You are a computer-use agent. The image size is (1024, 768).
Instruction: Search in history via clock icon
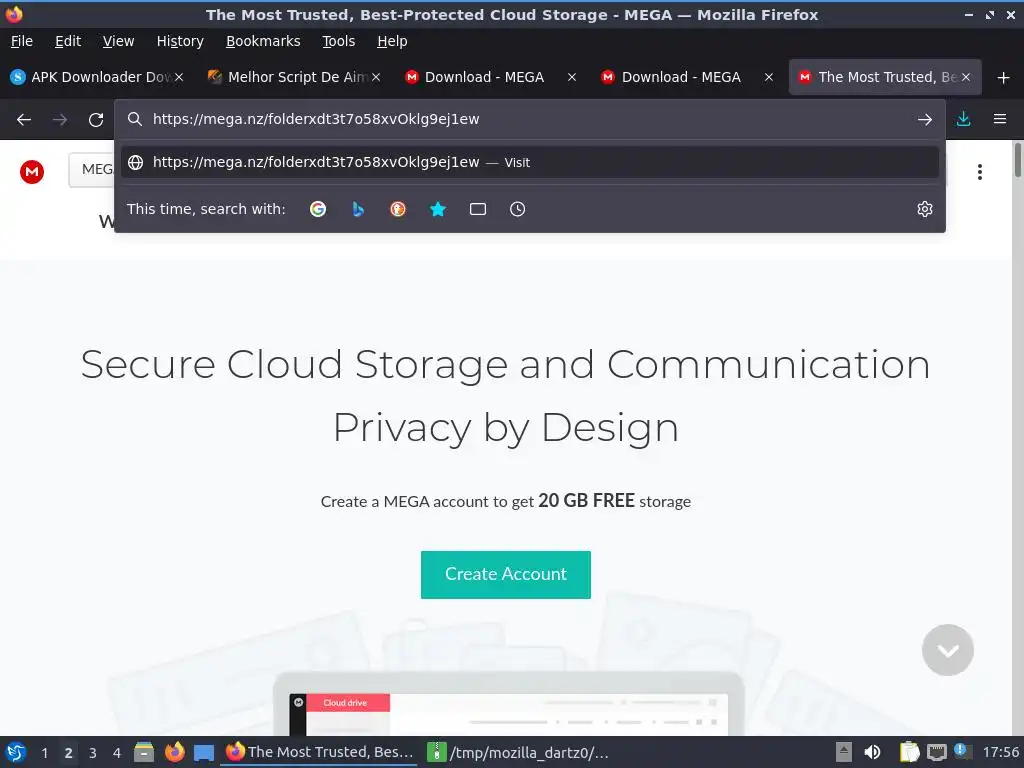pyautogui.click(x=517, y=209)
